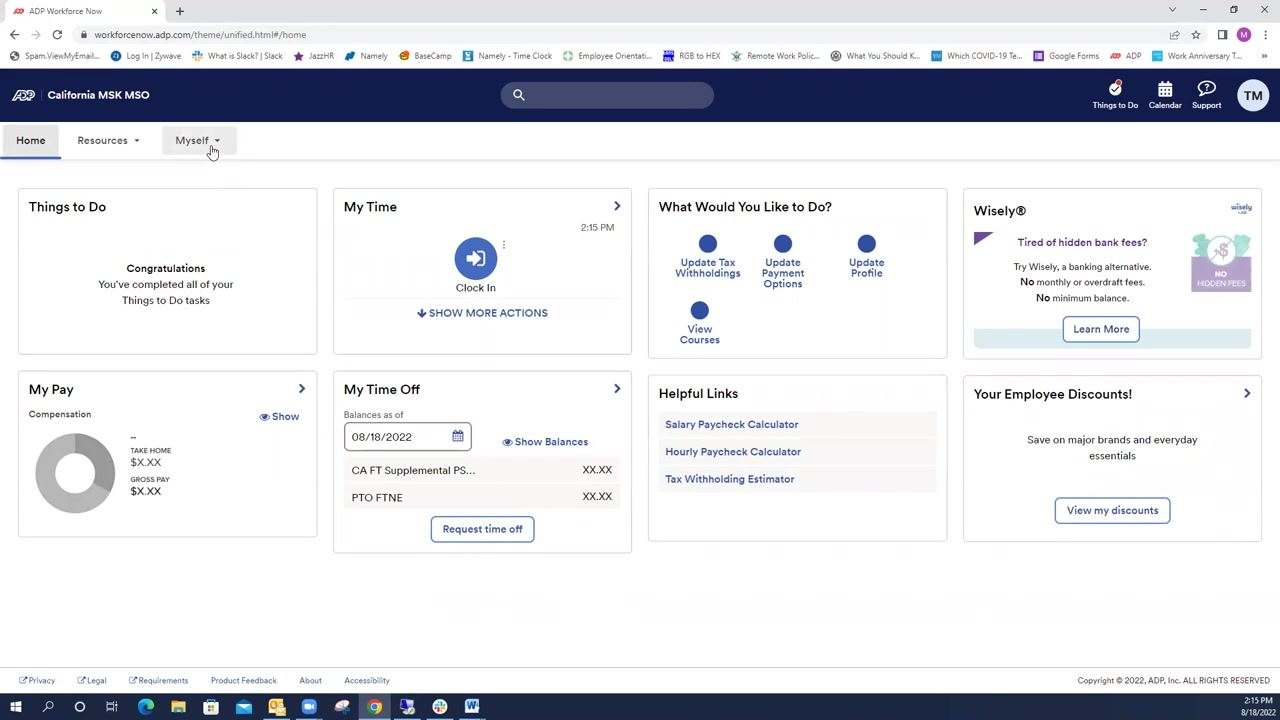Bookmark this page with the star icon
The width and height of the screenshot is (1280, 720).
pyautogui.click(x=1196, y=34)
